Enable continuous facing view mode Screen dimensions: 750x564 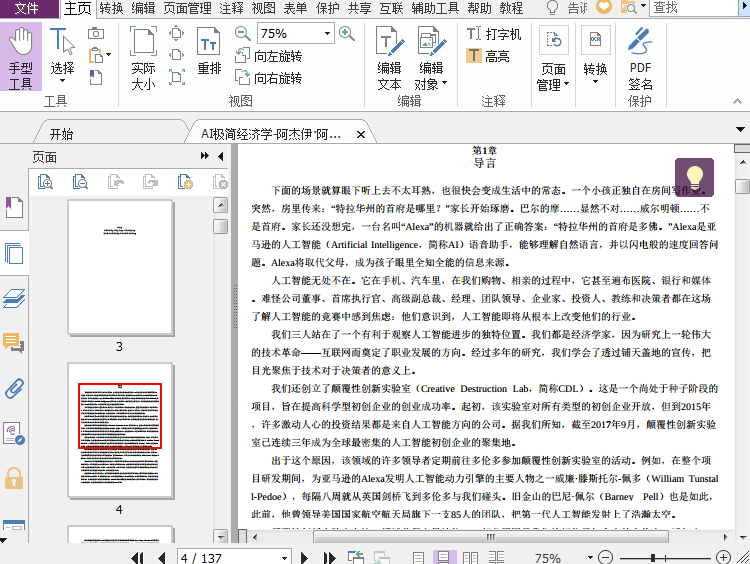click(x=496, y=558)
